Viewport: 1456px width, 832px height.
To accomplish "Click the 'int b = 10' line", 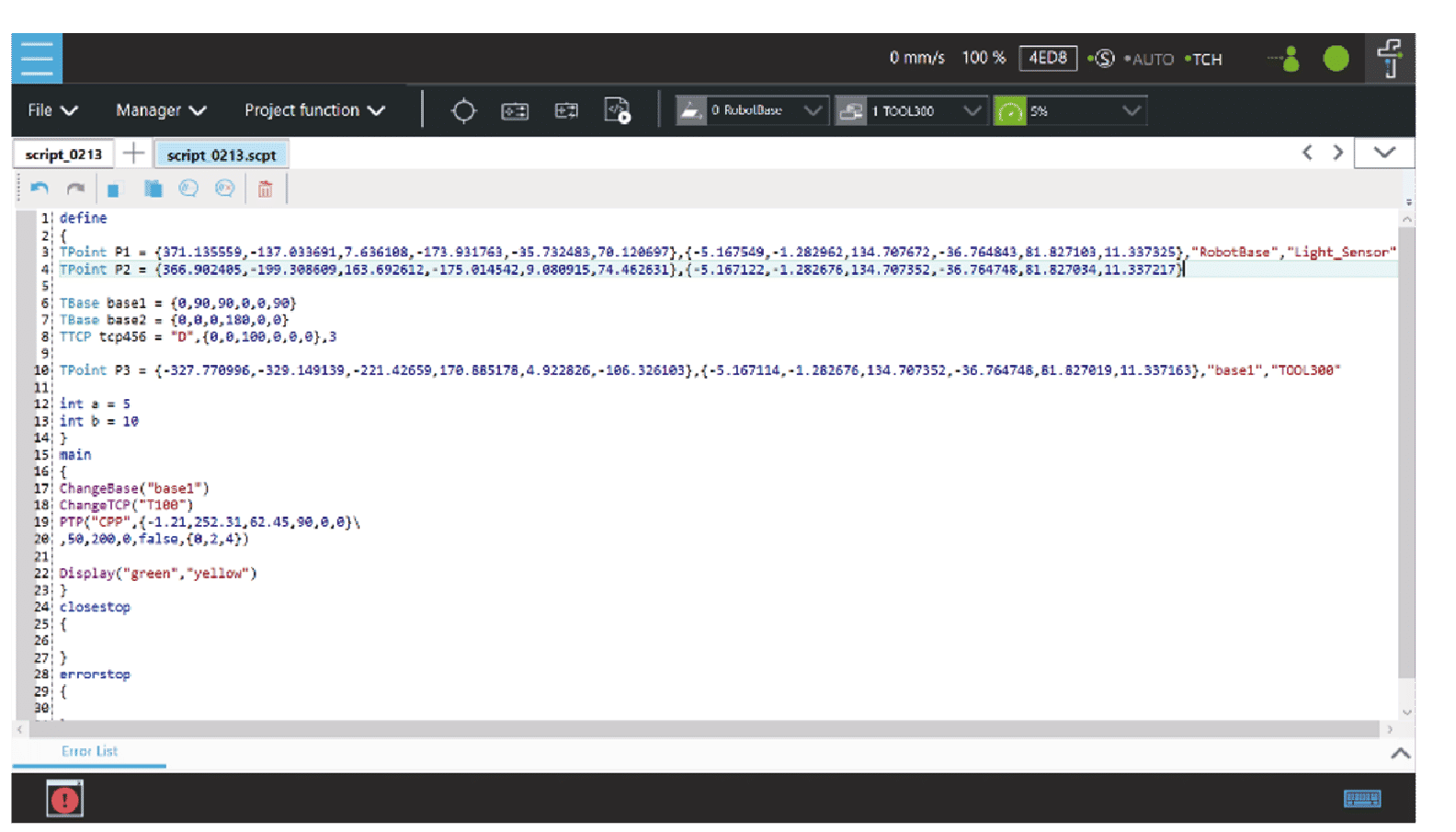I will click(x=98, y=421).
